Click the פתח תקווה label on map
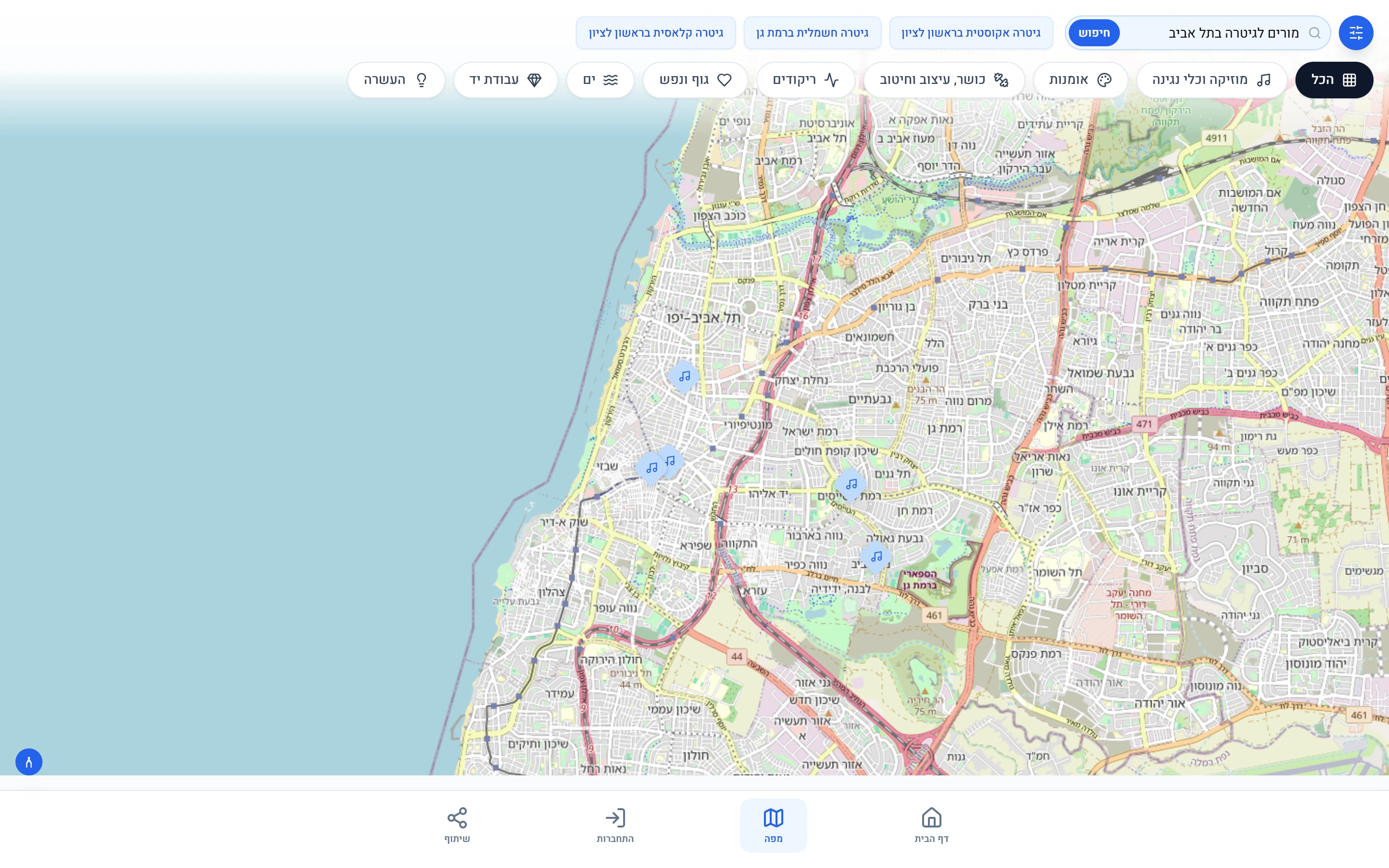The image size is (1389, 868). 1289,302
